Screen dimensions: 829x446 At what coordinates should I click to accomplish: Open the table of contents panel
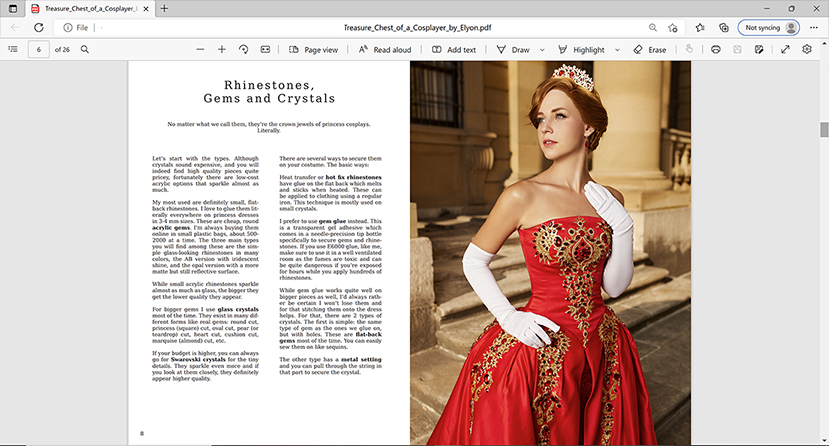pyautogui.click(x=13, y=49)
